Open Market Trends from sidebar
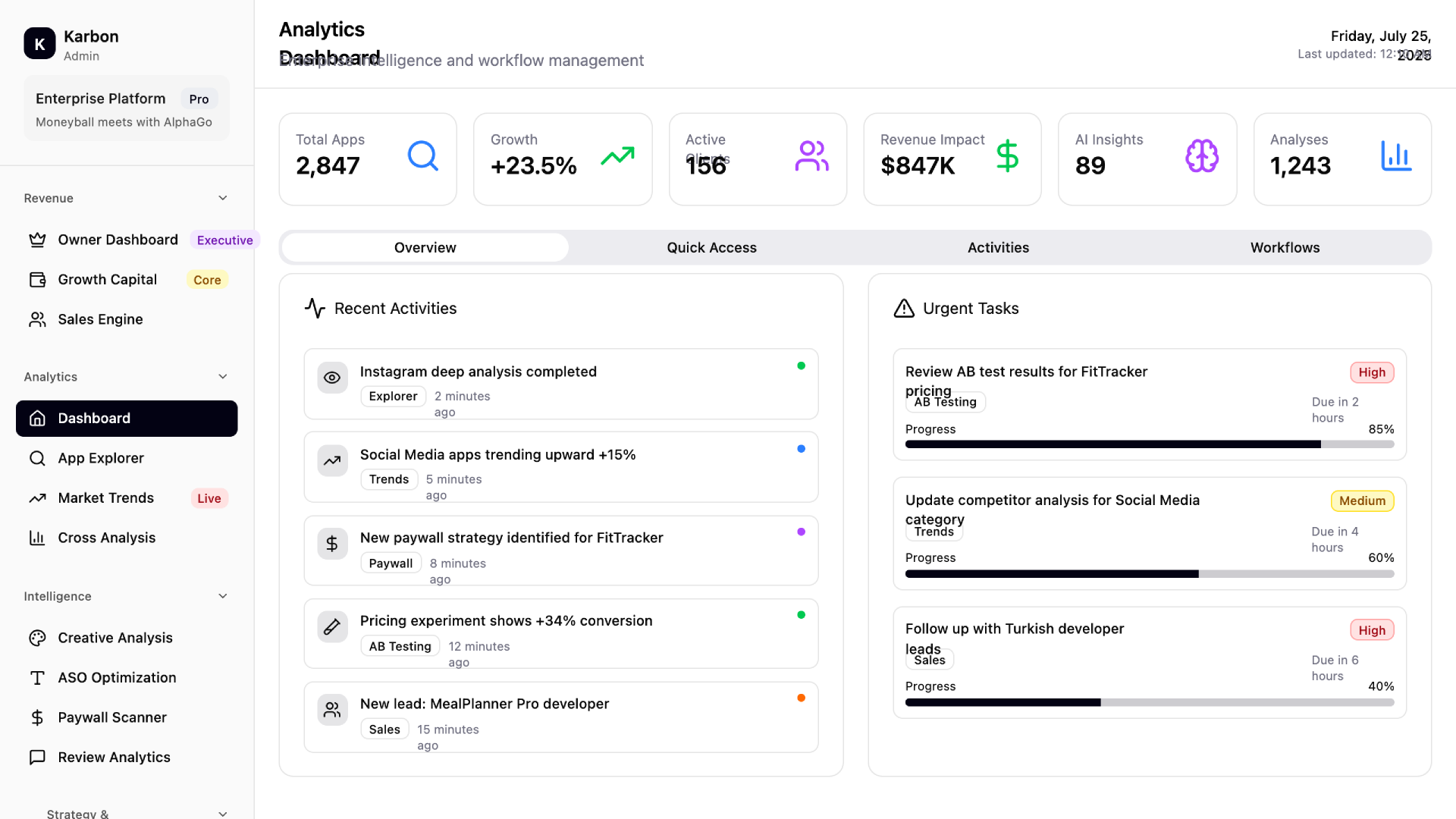This screenshot has height=819, width=1456. click(x=106, y=498)
